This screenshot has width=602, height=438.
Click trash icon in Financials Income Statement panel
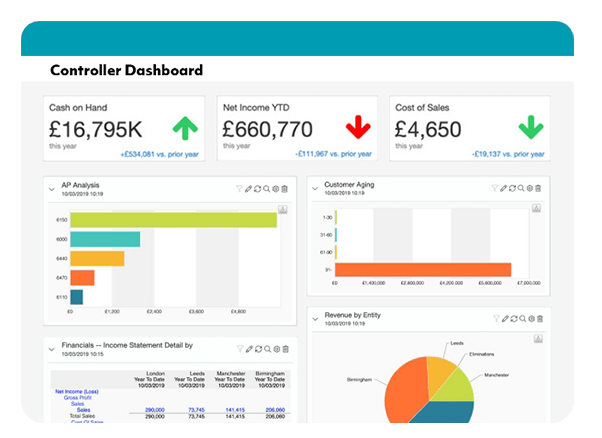(x=285, y=348)
